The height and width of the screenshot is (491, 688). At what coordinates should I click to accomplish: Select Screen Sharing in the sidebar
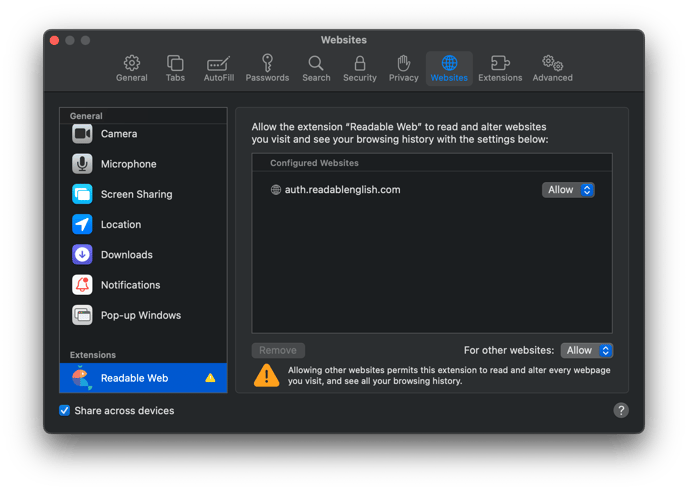coord(143,194)
